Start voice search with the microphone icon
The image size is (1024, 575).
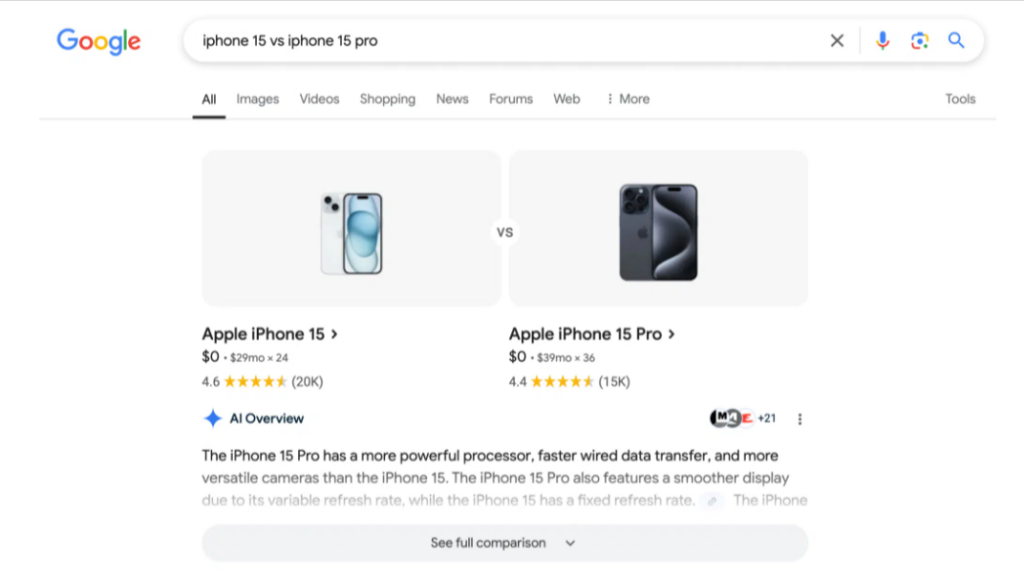point(882,41)
